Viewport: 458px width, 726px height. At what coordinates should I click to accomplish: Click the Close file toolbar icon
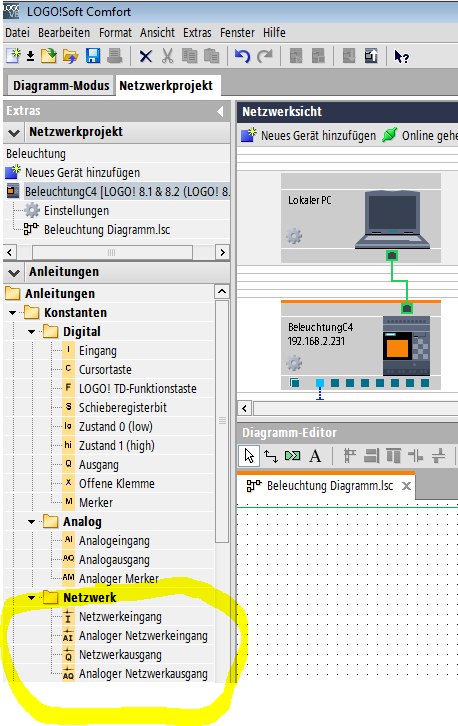pyautogui.click(x=70, y=56)
